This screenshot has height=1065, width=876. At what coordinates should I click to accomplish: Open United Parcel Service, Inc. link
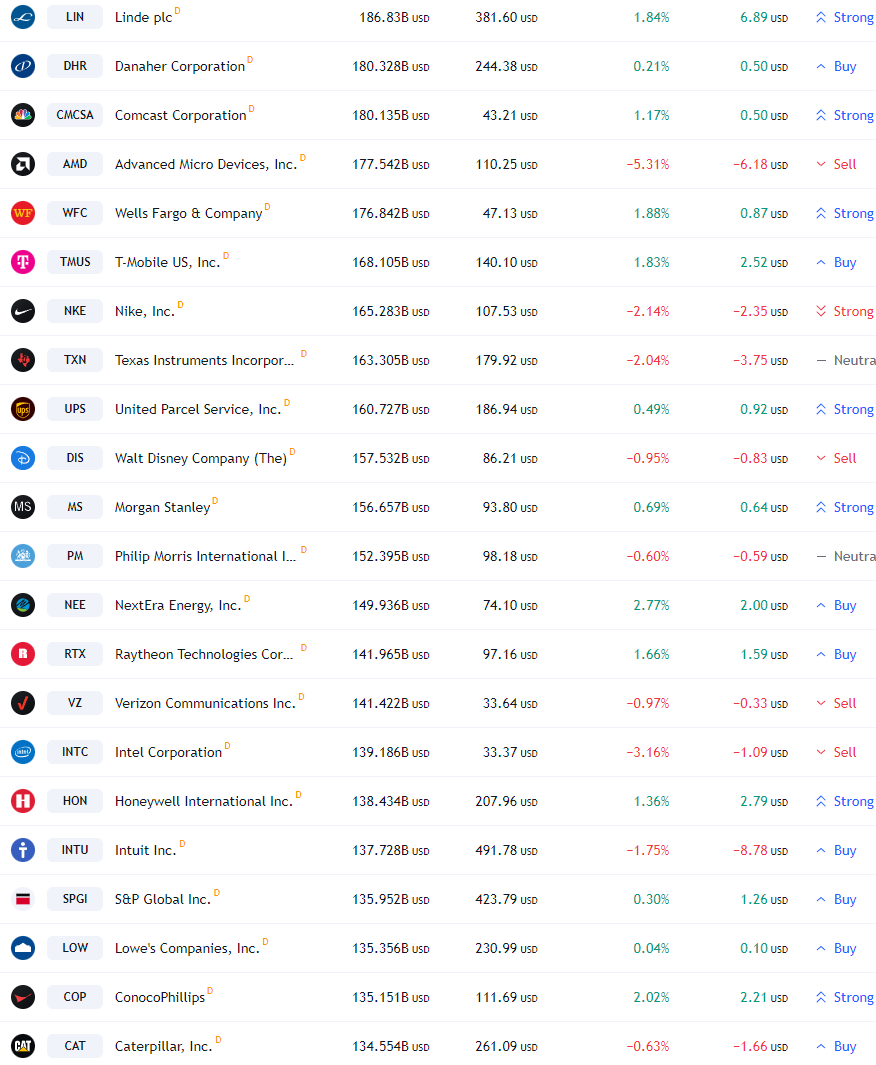[198, 410]
